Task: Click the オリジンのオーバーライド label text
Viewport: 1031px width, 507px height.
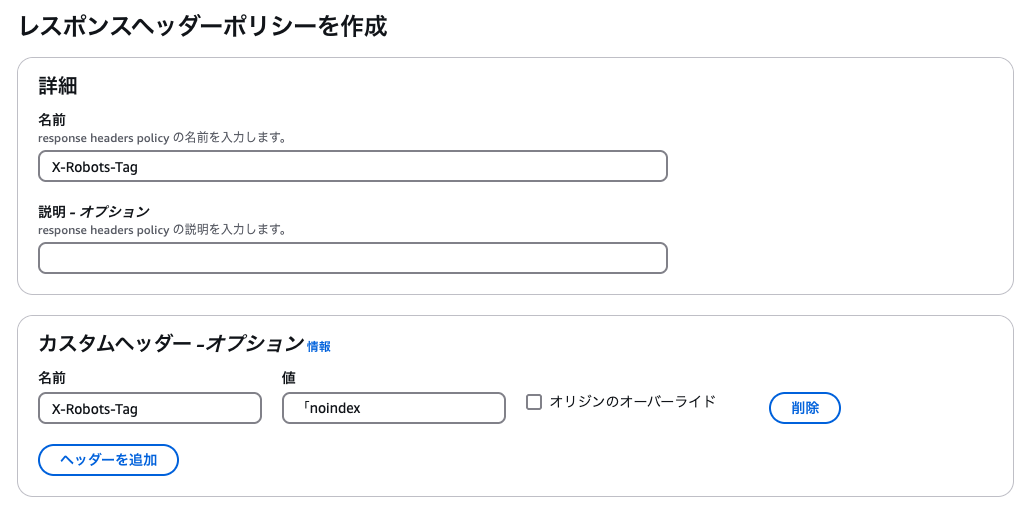Action: 633,401
